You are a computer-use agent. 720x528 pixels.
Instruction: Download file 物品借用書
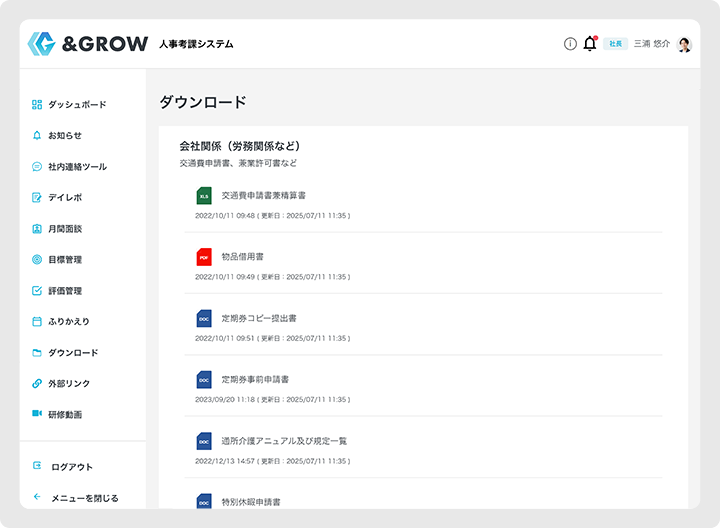click(x=242, y=257)
